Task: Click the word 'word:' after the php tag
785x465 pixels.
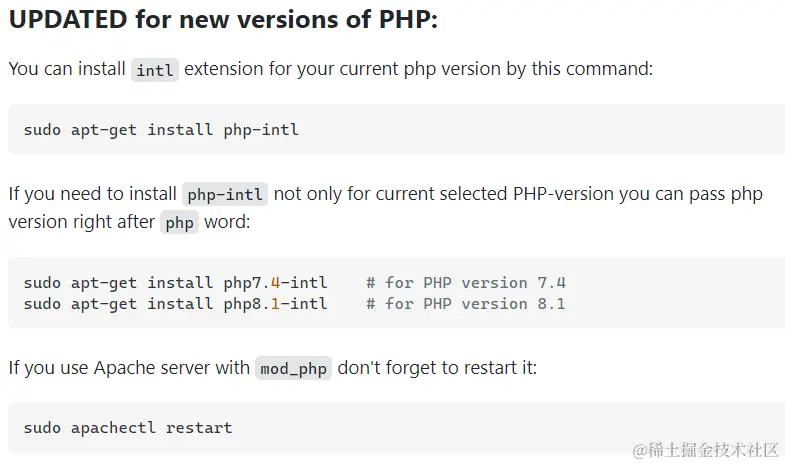Action: (x=227, y=222)
